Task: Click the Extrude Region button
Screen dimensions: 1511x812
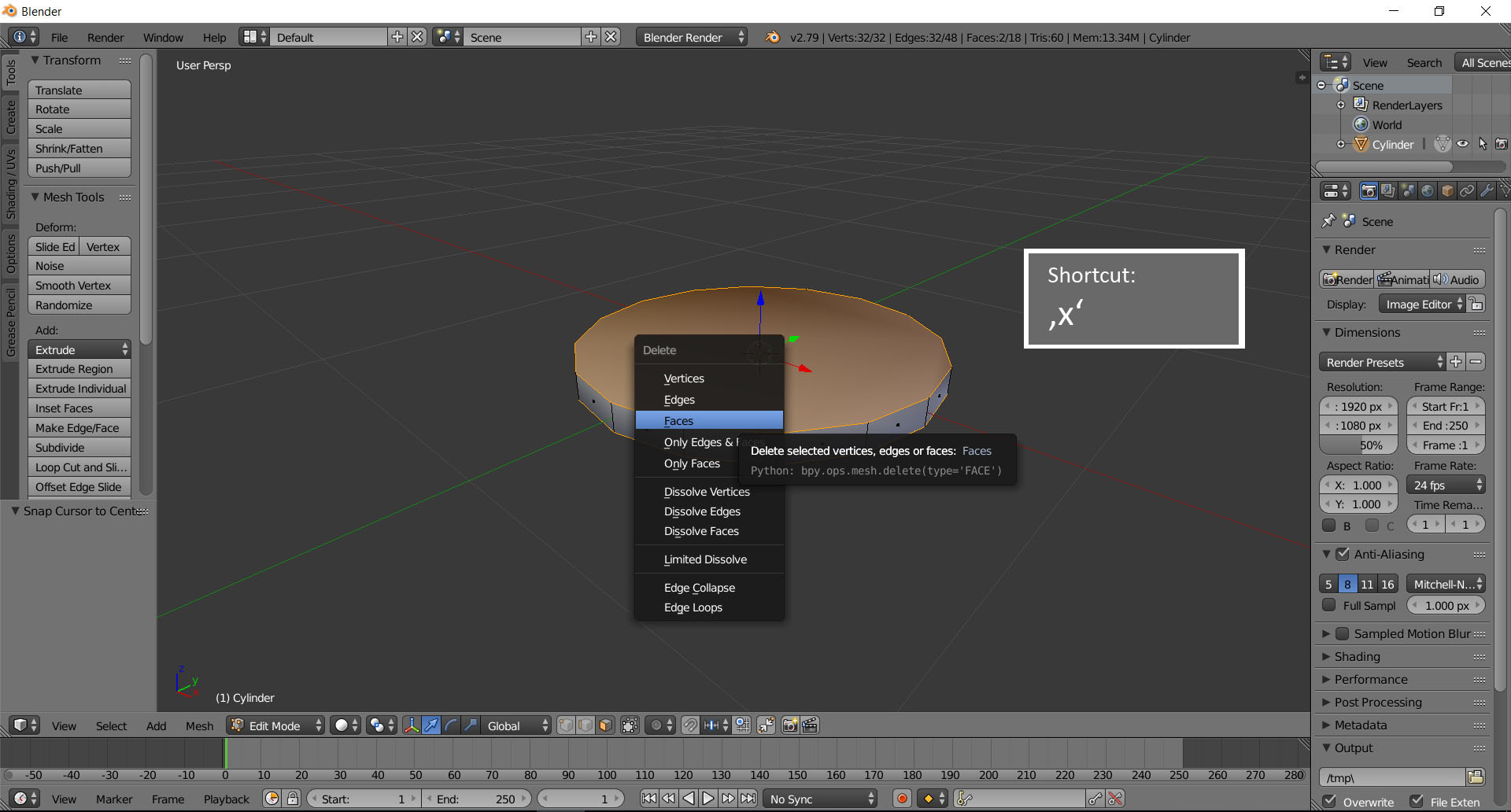Action: pyautogui.click(x=79, y=369)
